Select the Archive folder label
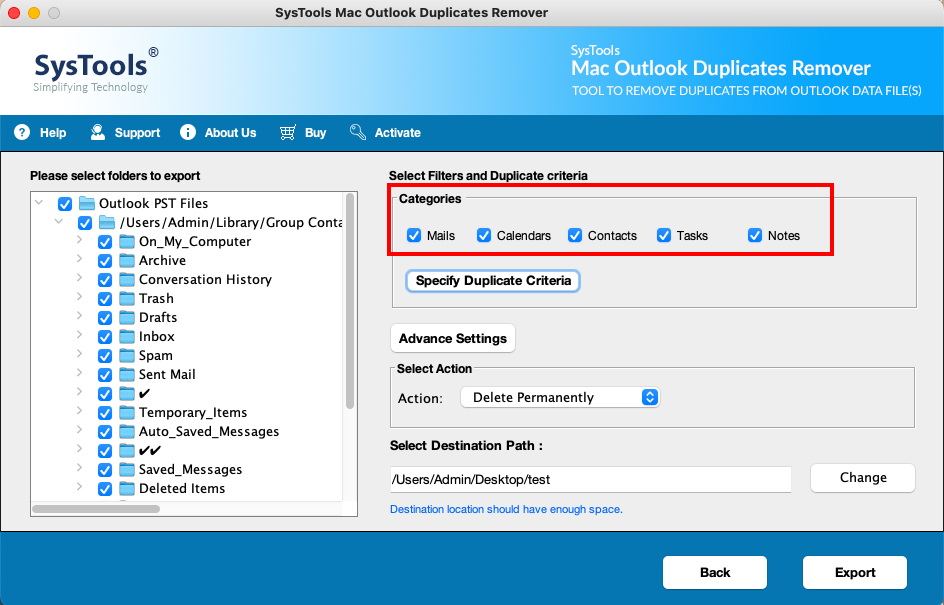The height and width of the screenshot is (605, 944). click(162, 261)
